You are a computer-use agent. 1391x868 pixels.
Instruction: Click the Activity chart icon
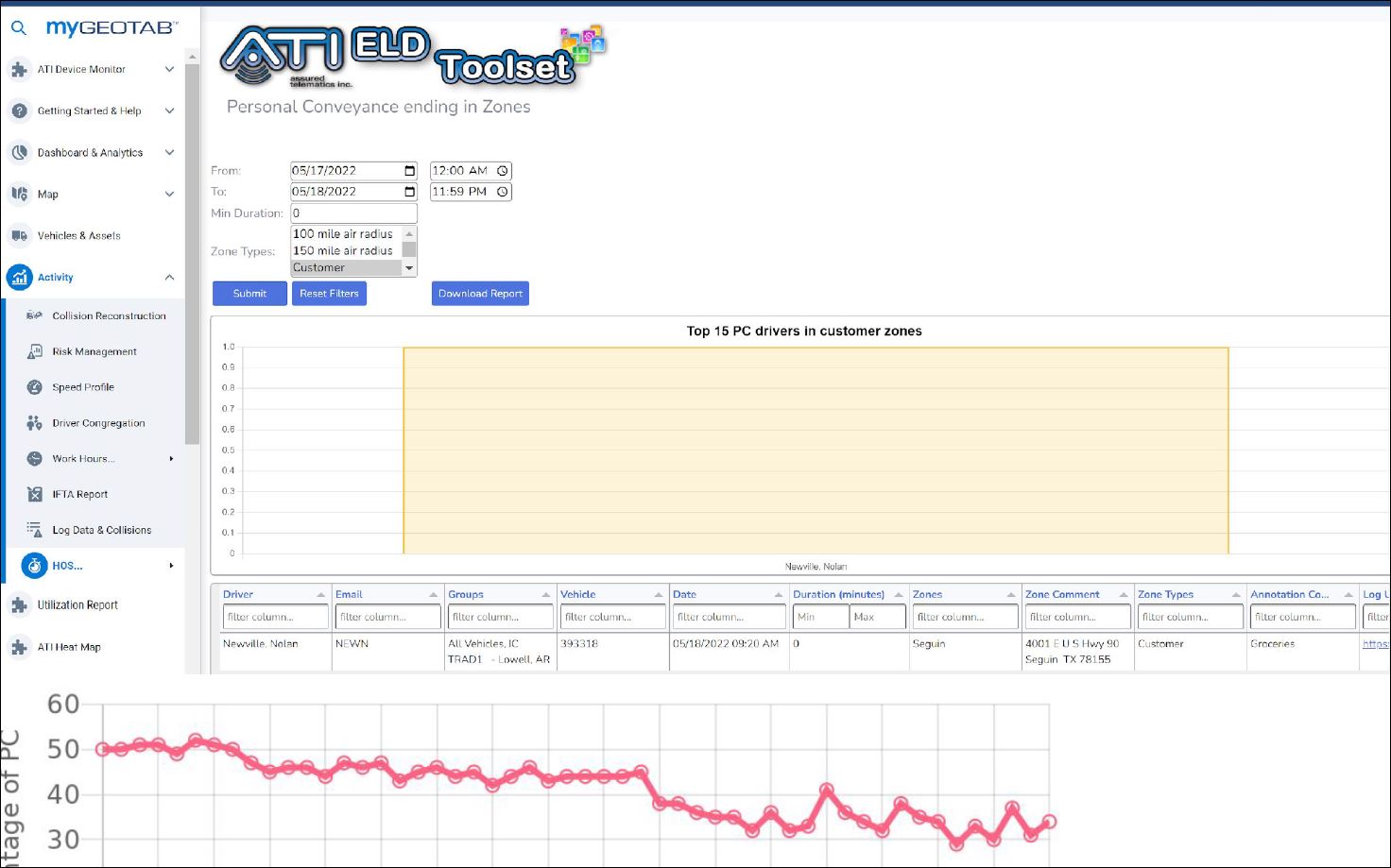(19, 277)
